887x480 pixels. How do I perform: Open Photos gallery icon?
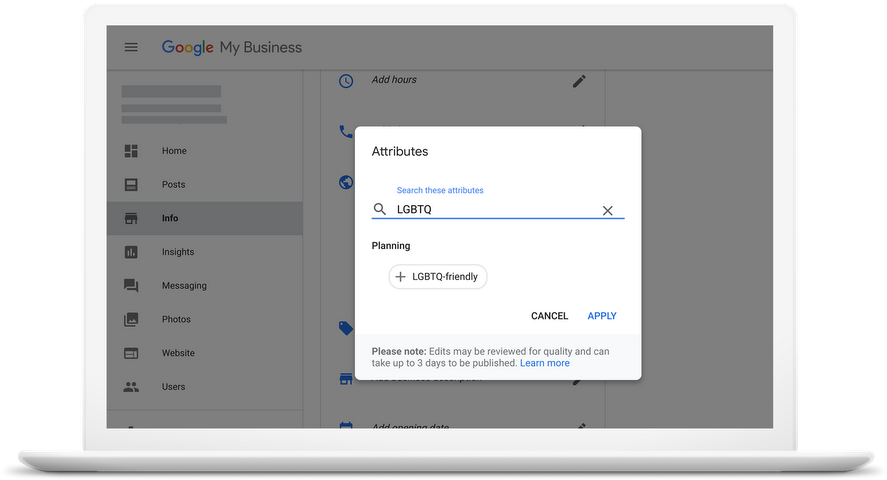point(131,320)
